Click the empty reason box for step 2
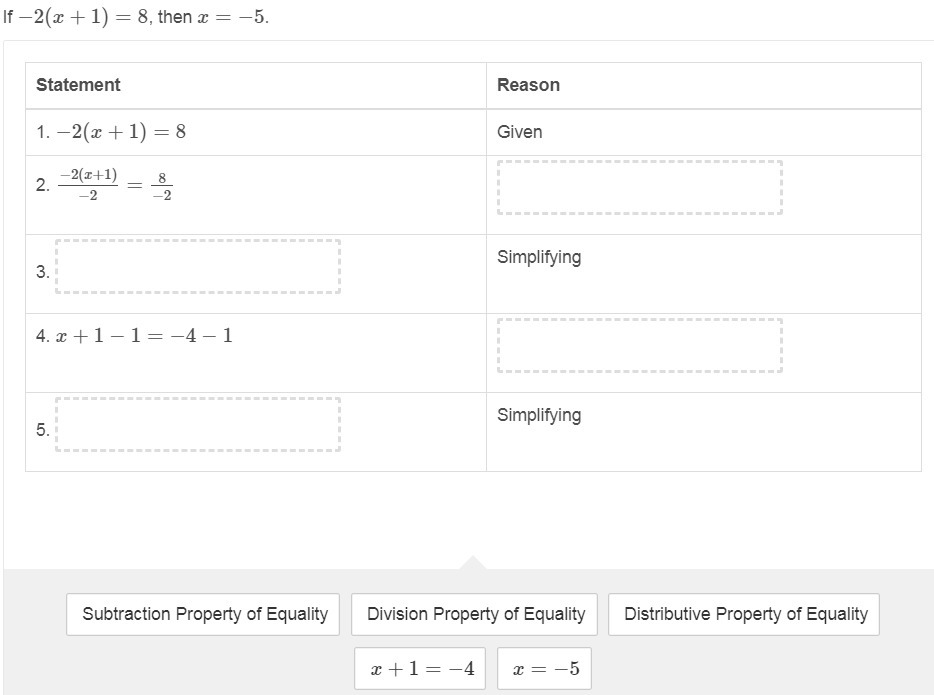This screenshot has width=934, height=695. [x=640, y=187]
